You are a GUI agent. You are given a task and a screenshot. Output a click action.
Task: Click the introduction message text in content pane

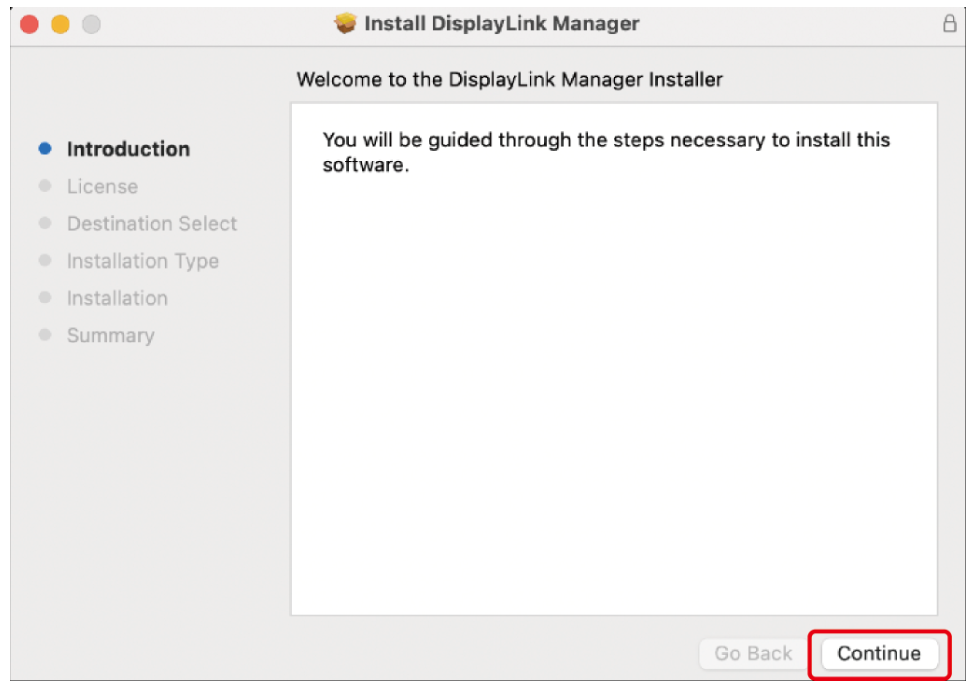coord(606,152)
